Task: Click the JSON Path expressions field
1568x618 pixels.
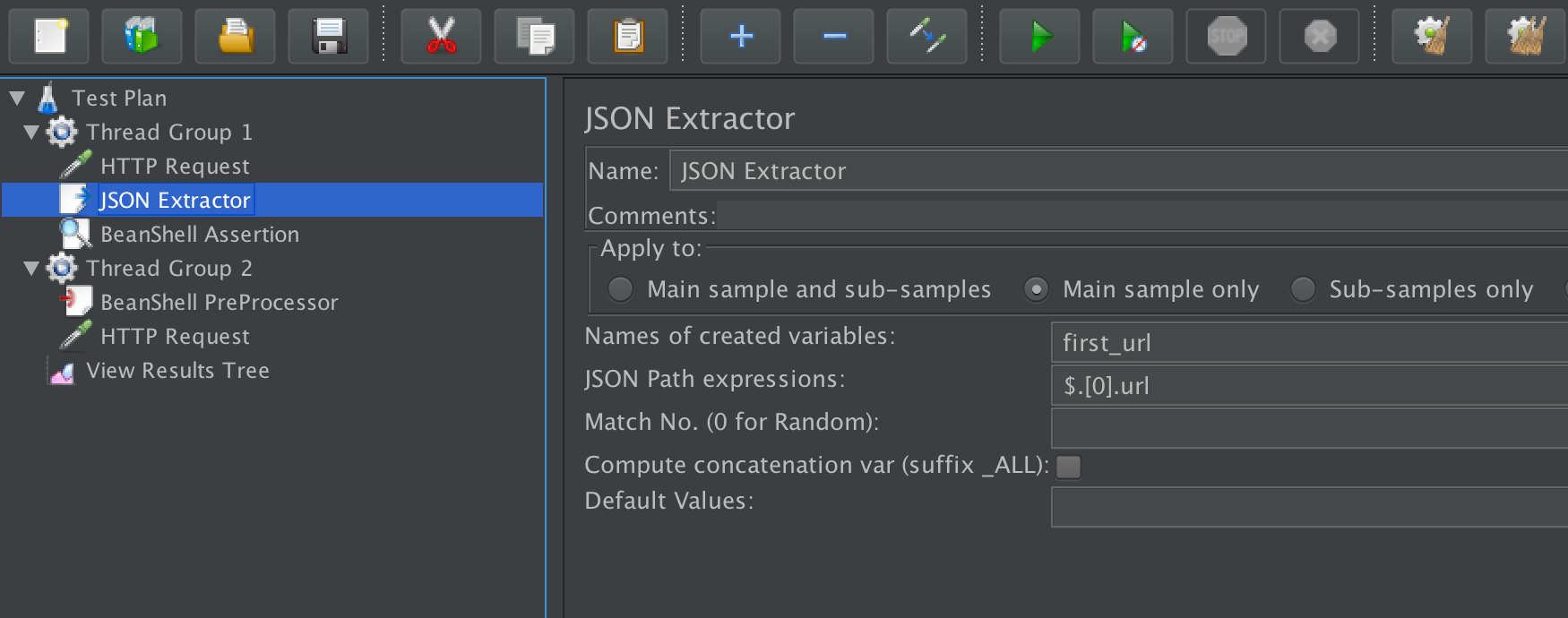Action: click(x=1308, y=386)
